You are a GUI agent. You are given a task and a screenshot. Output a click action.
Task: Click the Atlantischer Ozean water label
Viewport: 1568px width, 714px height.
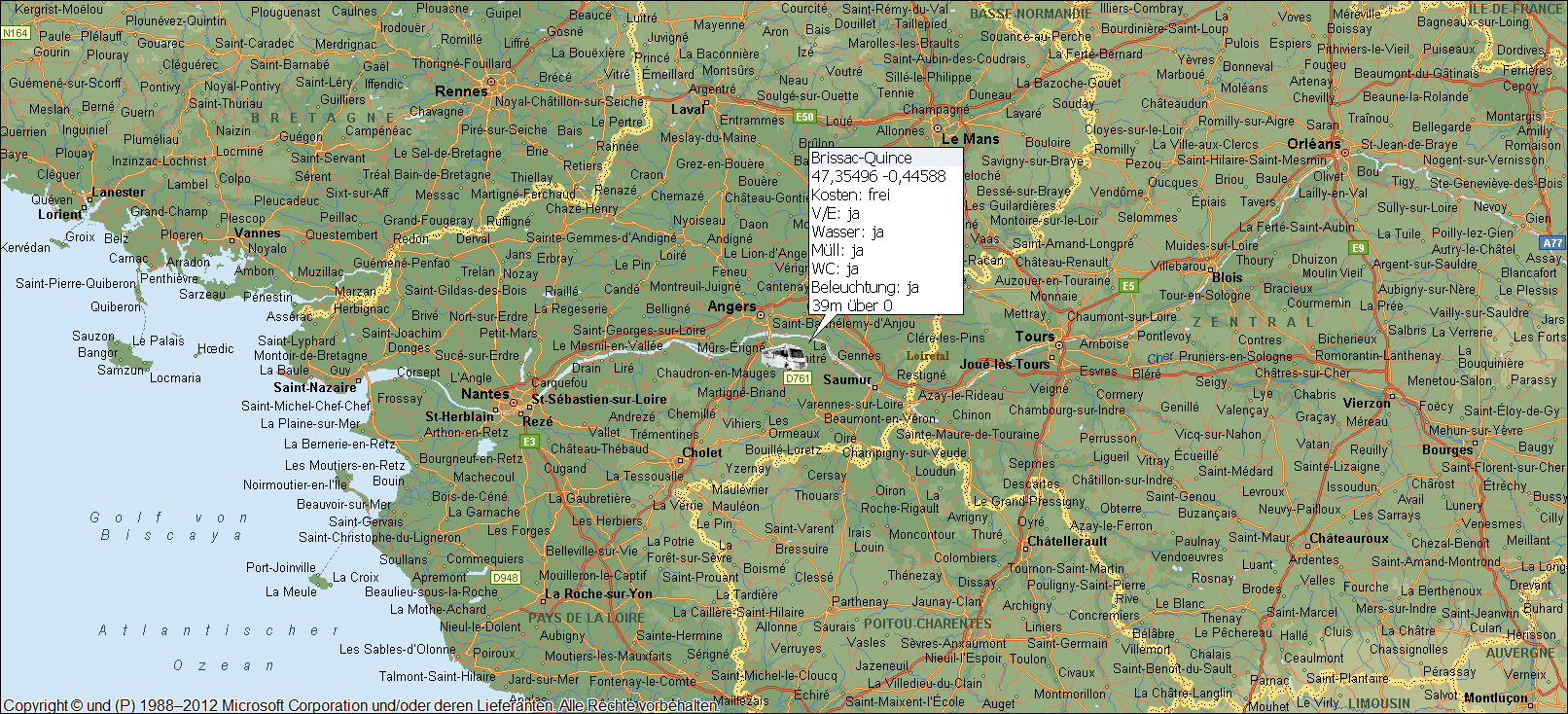[x=218, y=648]
